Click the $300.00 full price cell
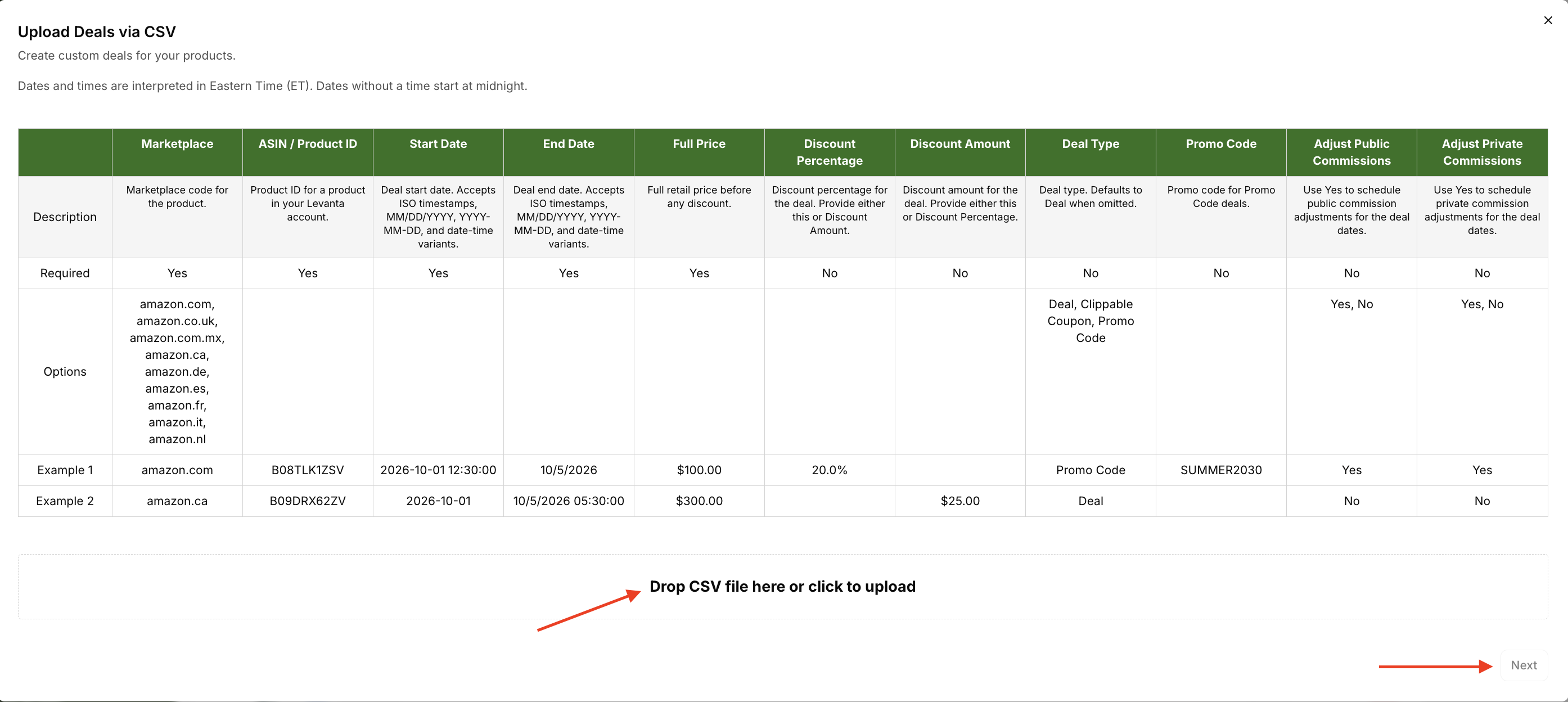 tap(699, 501)
